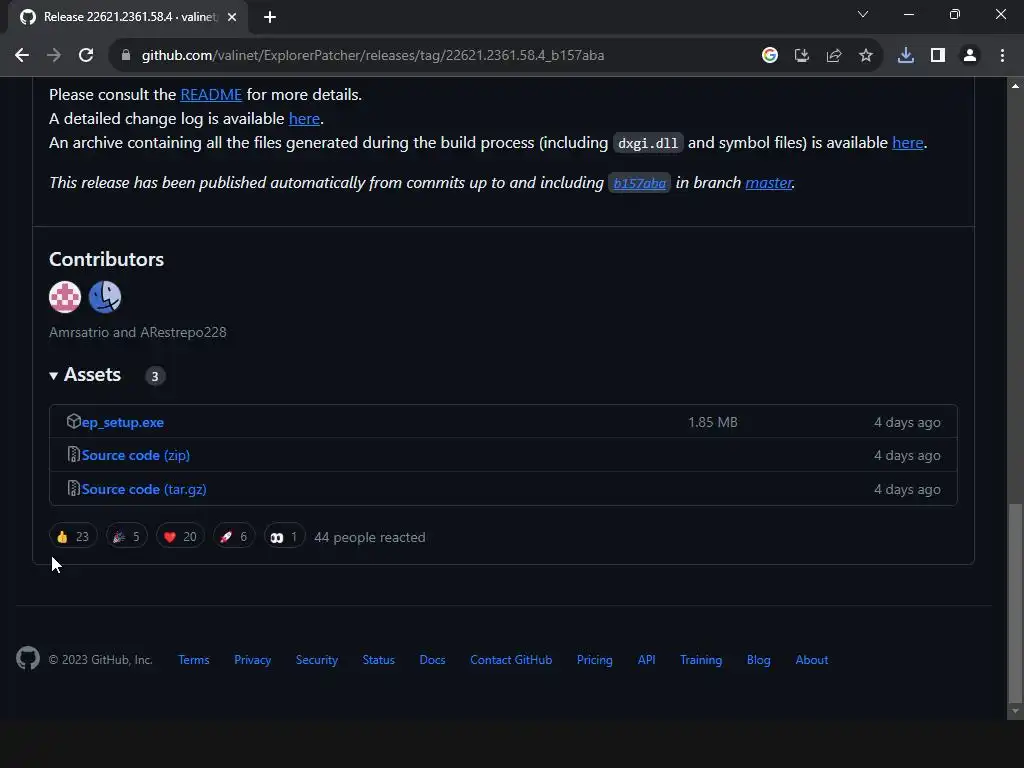Download ep_setup.exe

[123, 423]
